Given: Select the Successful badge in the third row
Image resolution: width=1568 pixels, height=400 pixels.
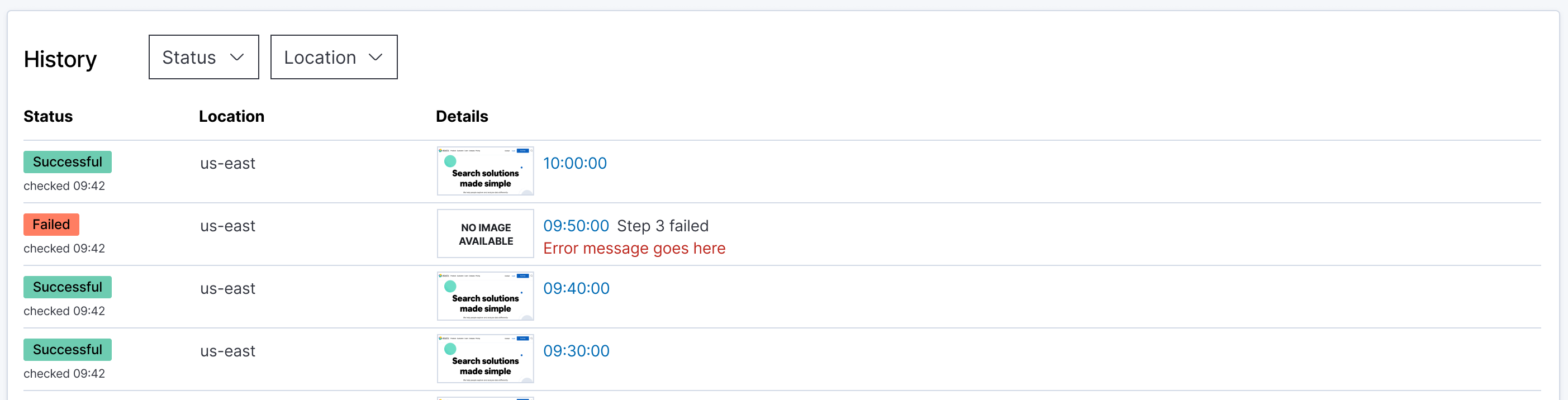Looking at the screenshot, I should (x=67, y=286).
